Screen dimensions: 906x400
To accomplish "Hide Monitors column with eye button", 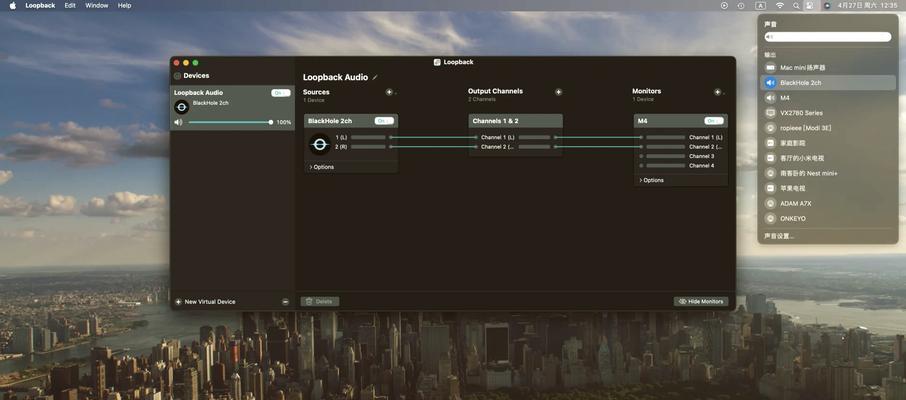I will point(701,302).
